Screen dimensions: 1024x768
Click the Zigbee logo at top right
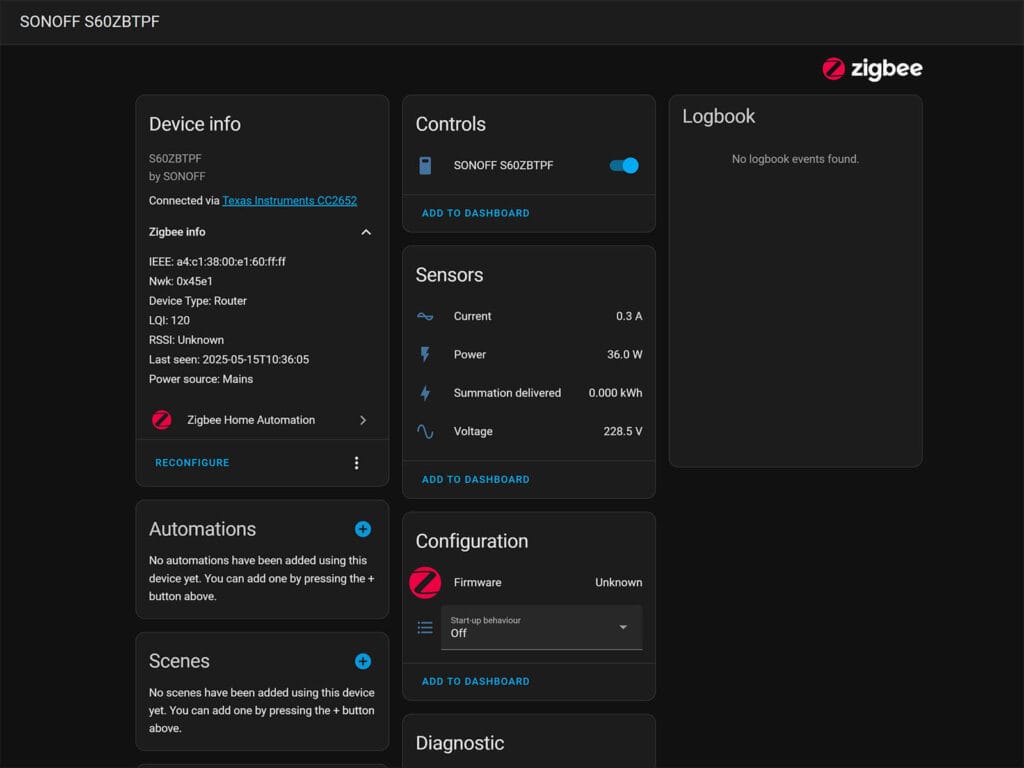click(872, 69)
